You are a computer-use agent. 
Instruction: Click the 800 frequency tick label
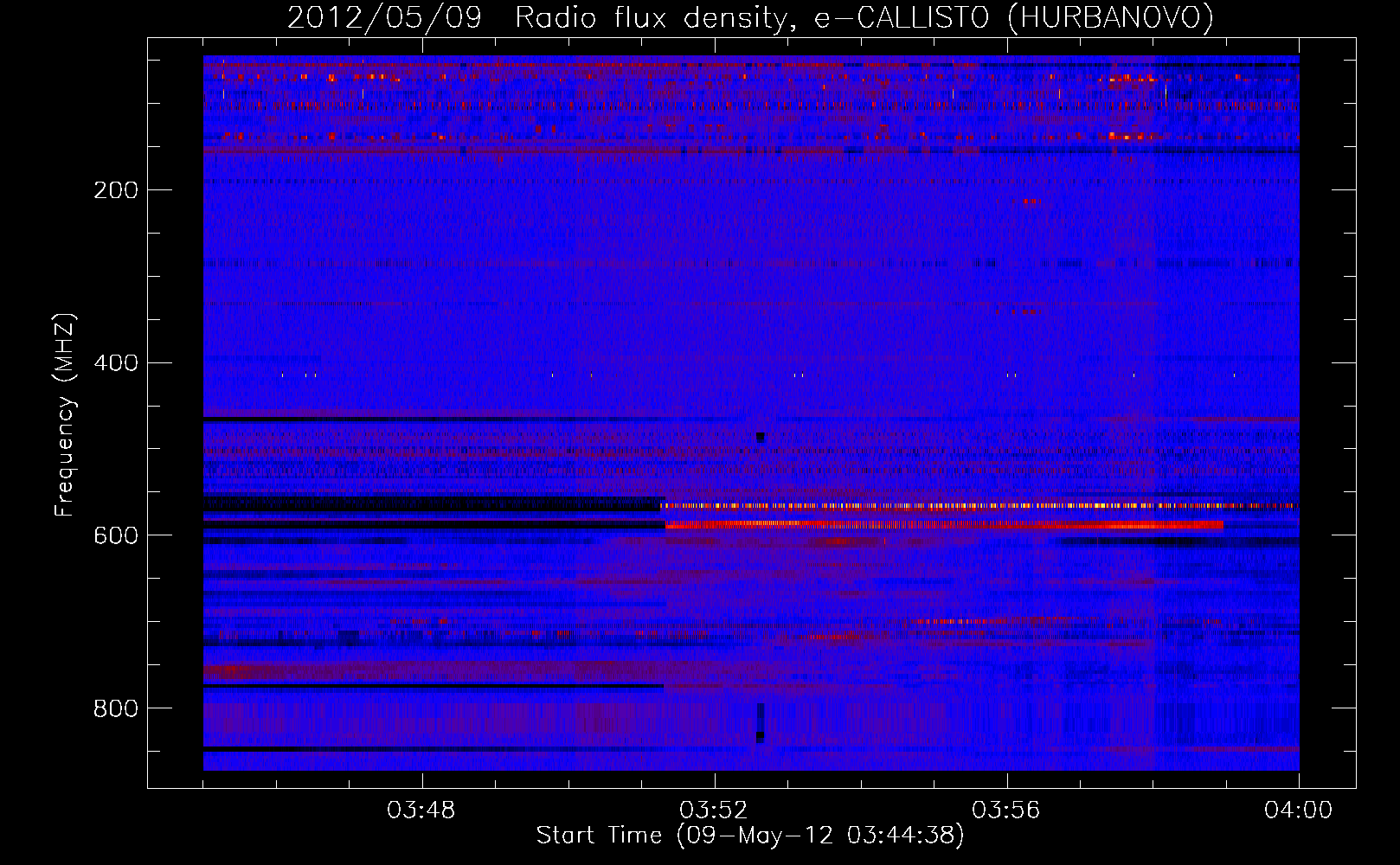tap(115, 709)
